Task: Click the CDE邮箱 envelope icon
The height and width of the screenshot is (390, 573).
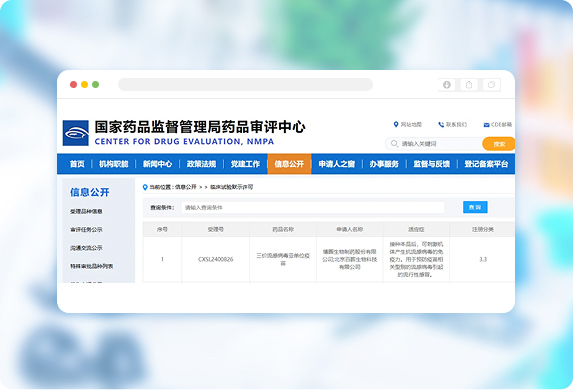Action: 486,125
